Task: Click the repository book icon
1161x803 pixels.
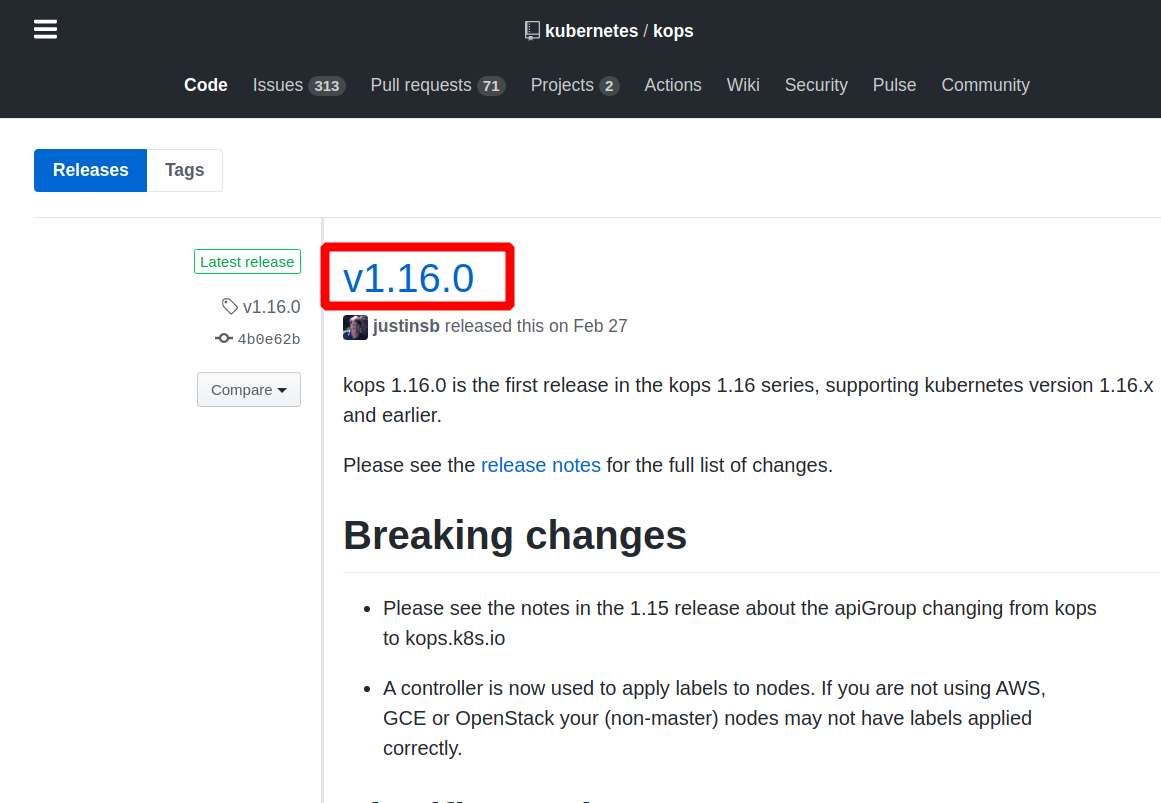Action: pos(532,30)
